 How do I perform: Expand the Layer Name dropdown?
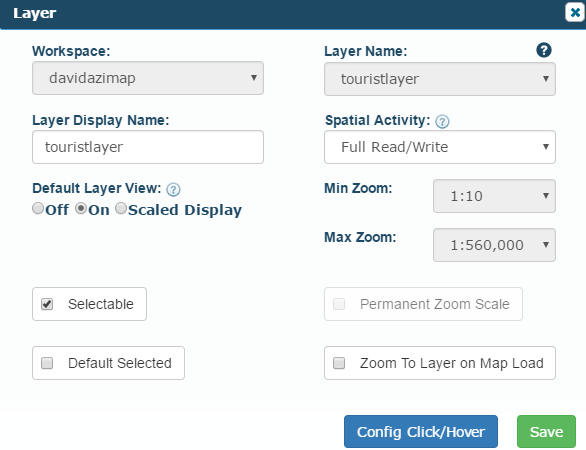click(x=440, y=79)
